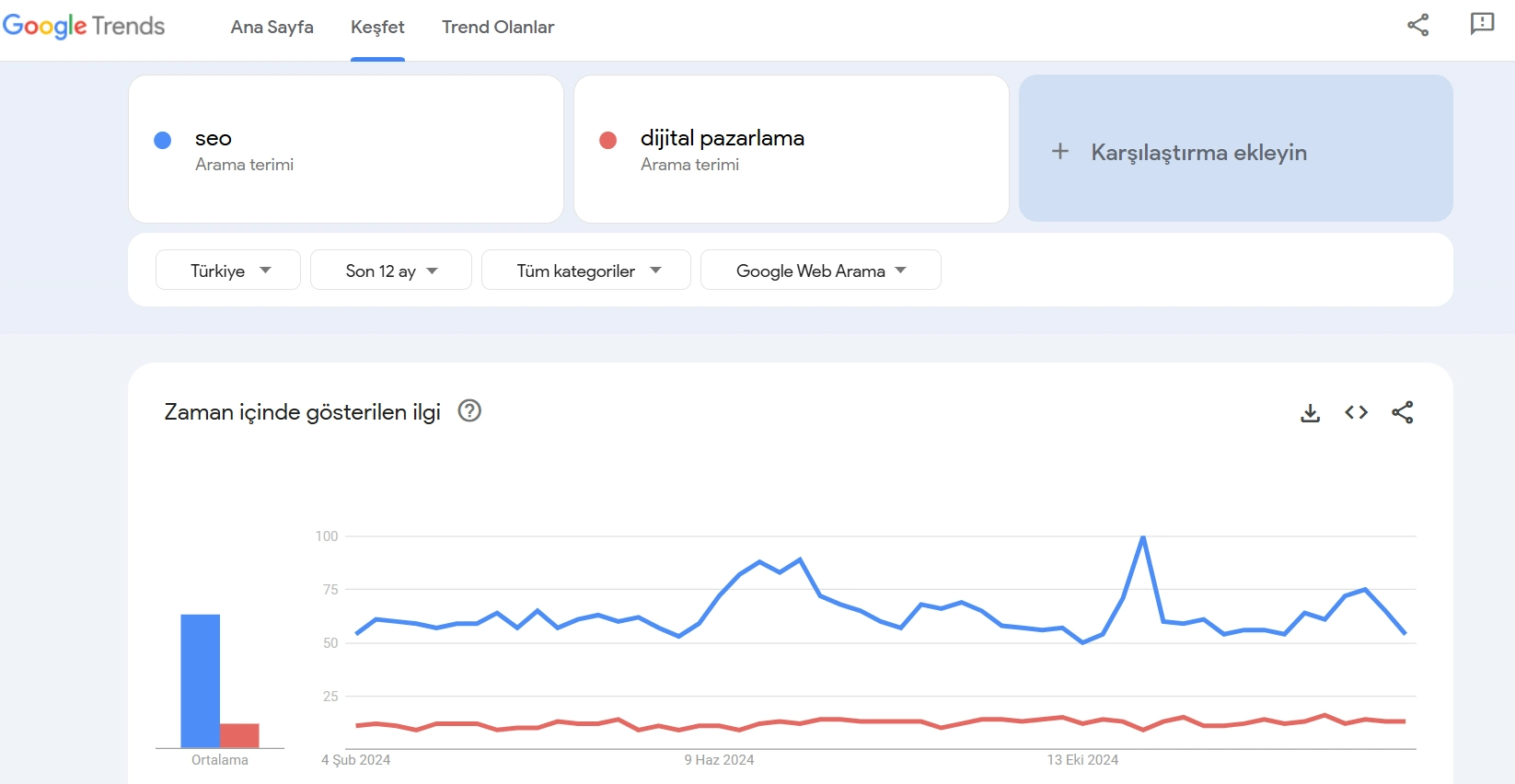Click the plus icon for adding comparison

pyautogui.click(x=1060, y=151)
